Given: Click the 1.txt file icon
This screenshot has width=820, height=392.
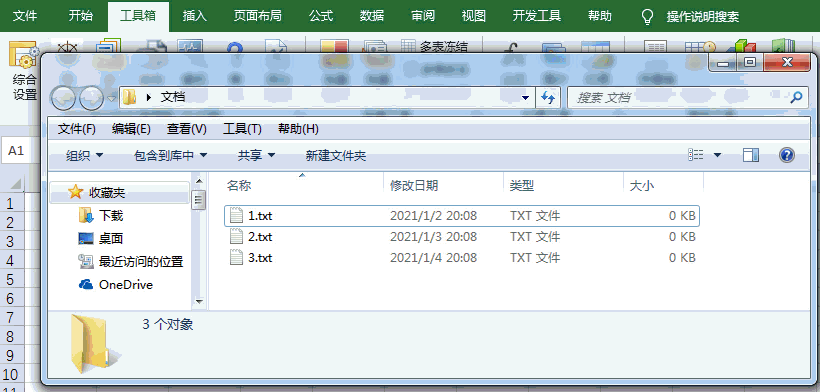Looking at the screenshot, I should [237, 215].
